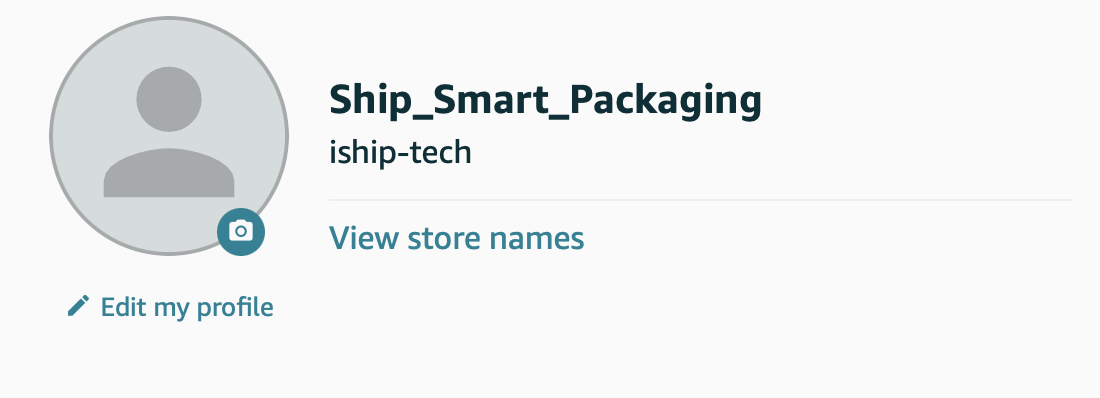Click the word "Edit" next to the pencil
Viewport: 1100px width, 398px height.
(123, 307)
